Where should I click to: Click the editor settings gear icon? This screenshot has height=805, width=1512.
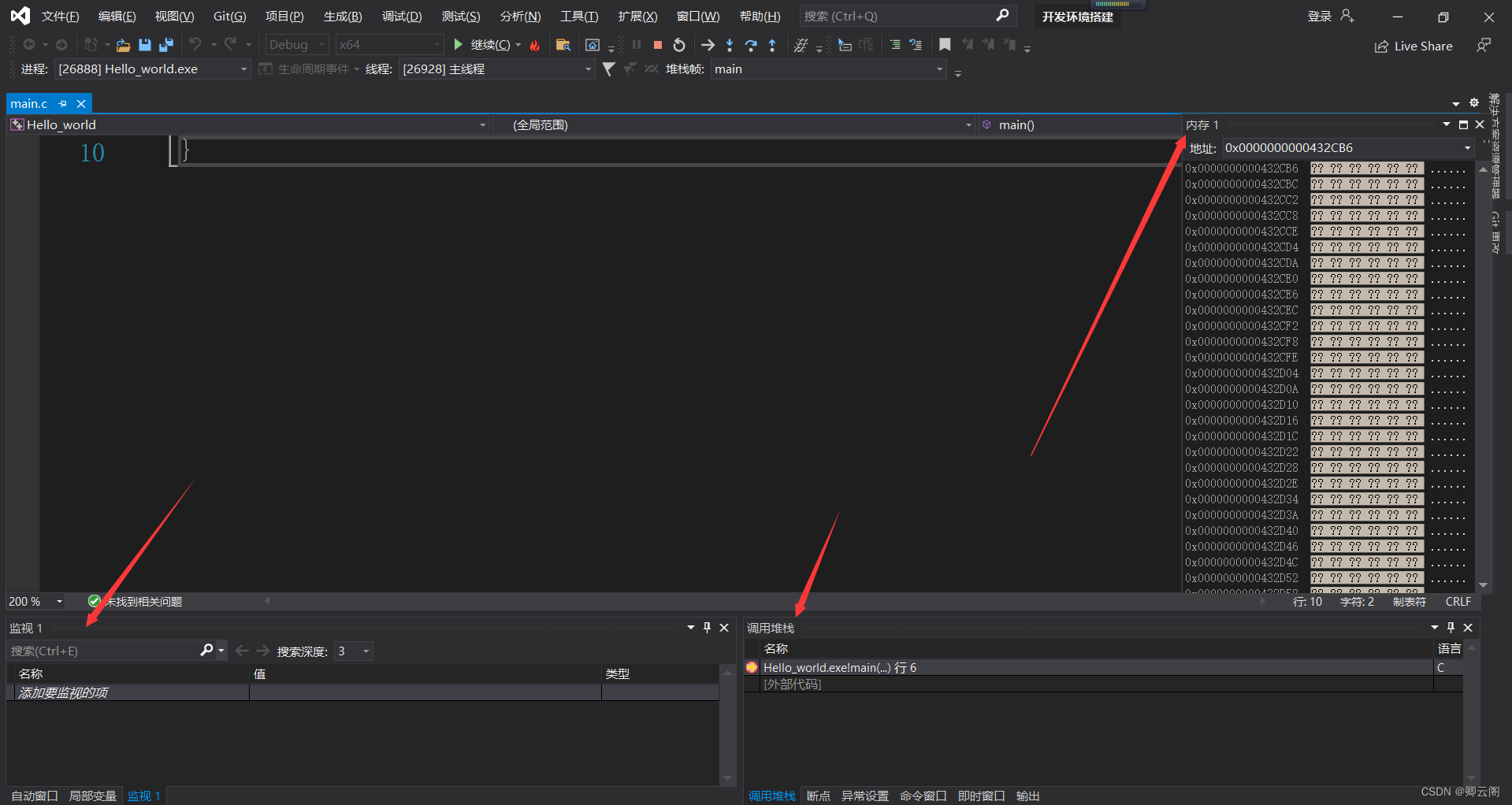(x=1474, y=103)
